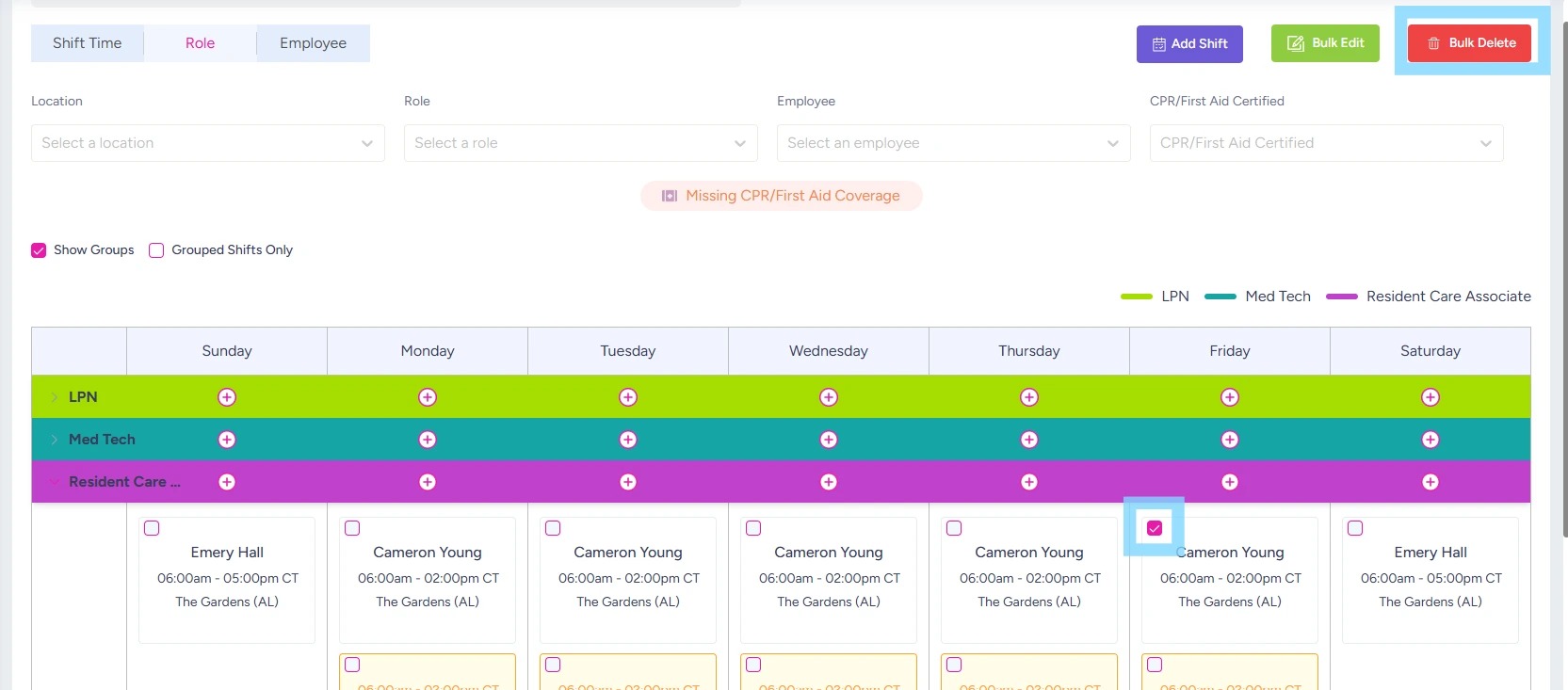Open the Select an employee dropdown
This screenshot has width=1568, height=690.
pos(953,143)
